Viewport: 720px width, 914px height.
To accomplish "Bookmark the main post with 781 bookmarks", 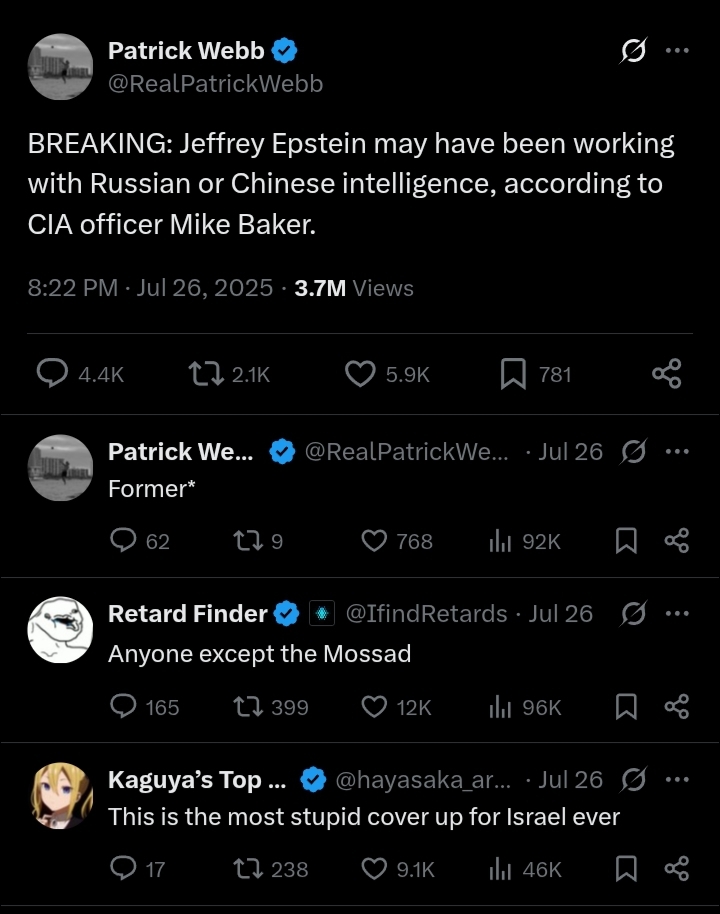I will (x=513, y=374).
